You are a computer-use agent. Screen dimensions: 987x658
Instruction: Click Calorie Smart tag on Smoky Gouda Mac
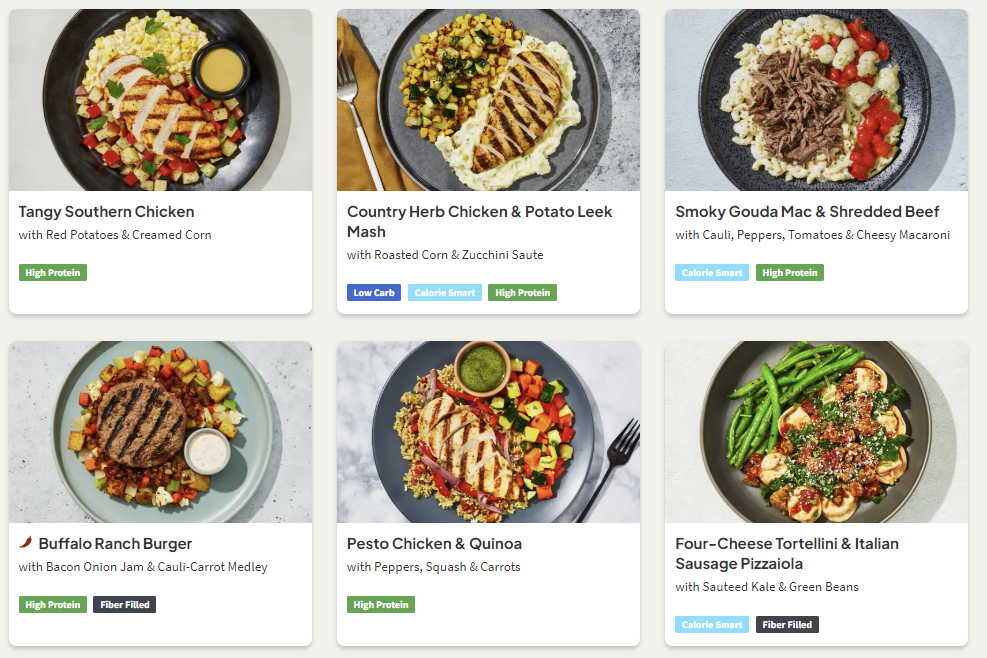712,273
